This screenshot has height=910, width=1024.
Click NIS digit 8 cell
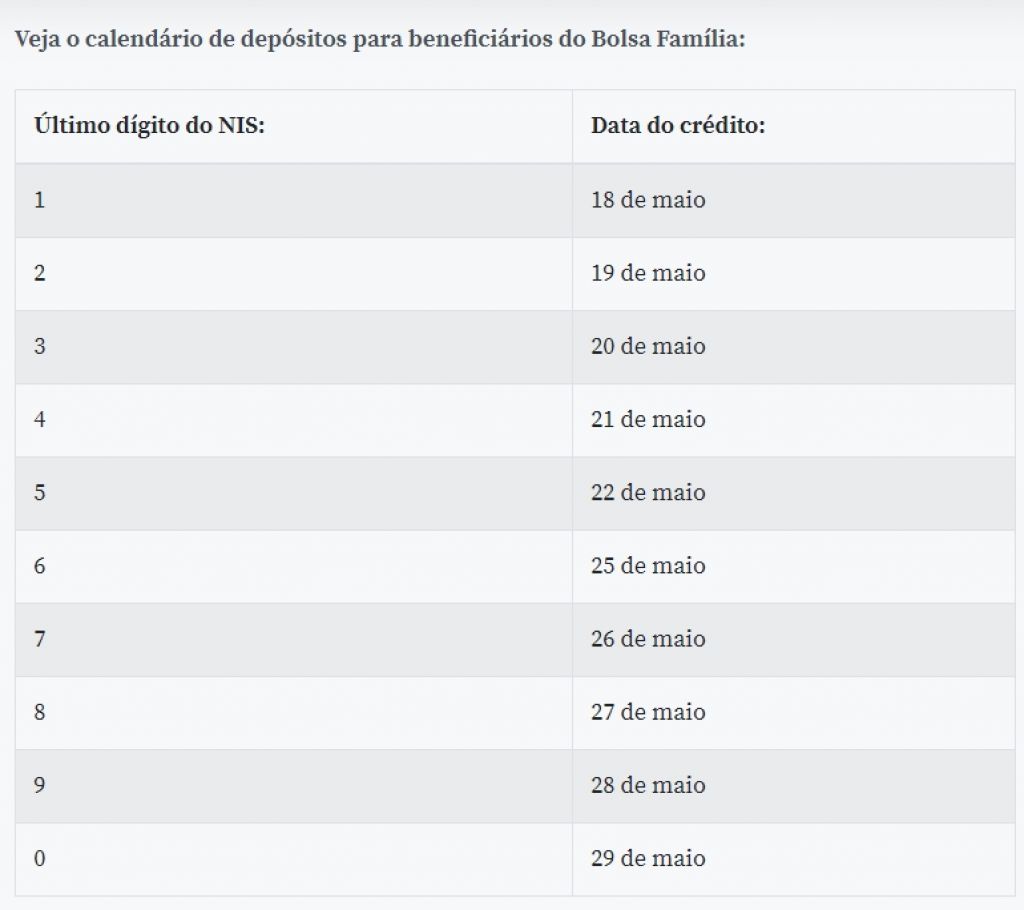[x=294, y=712]
